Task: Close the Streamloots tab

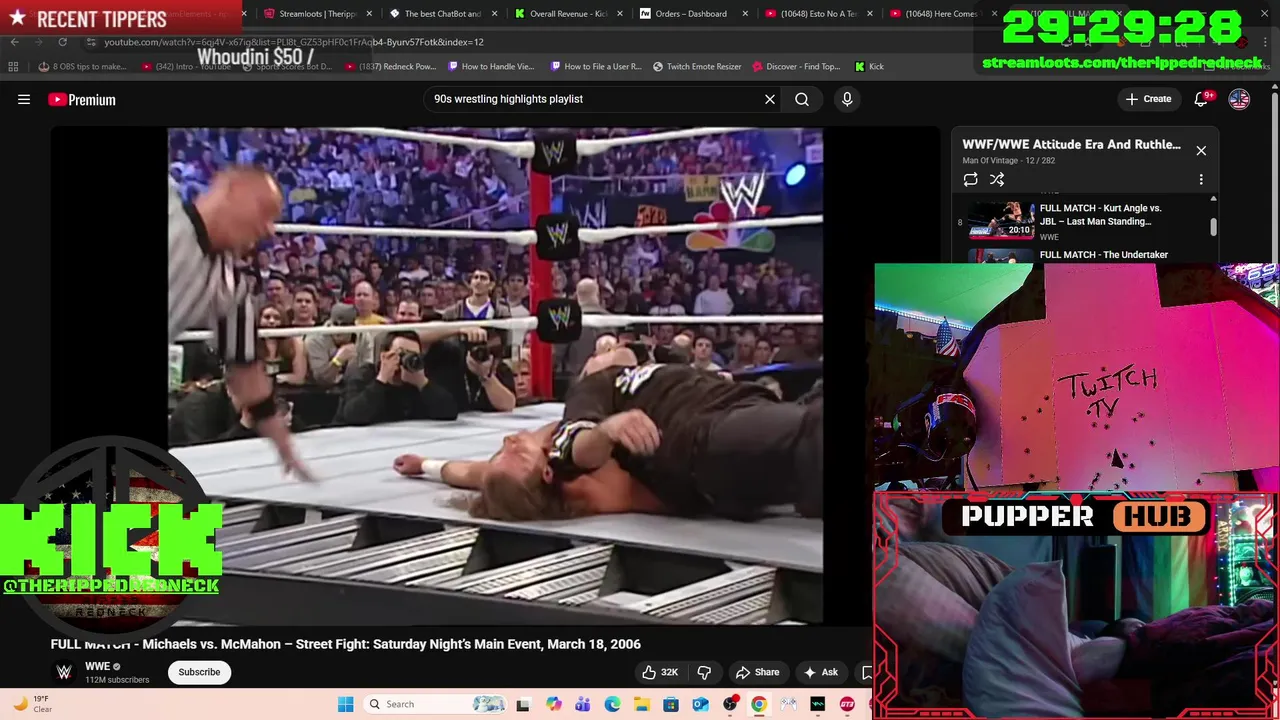Action: 370,14
